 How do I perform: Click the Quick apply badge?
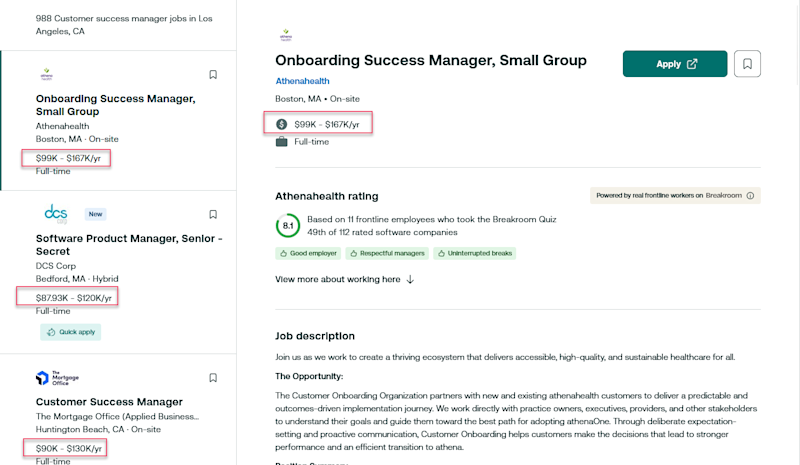point(70,332)
